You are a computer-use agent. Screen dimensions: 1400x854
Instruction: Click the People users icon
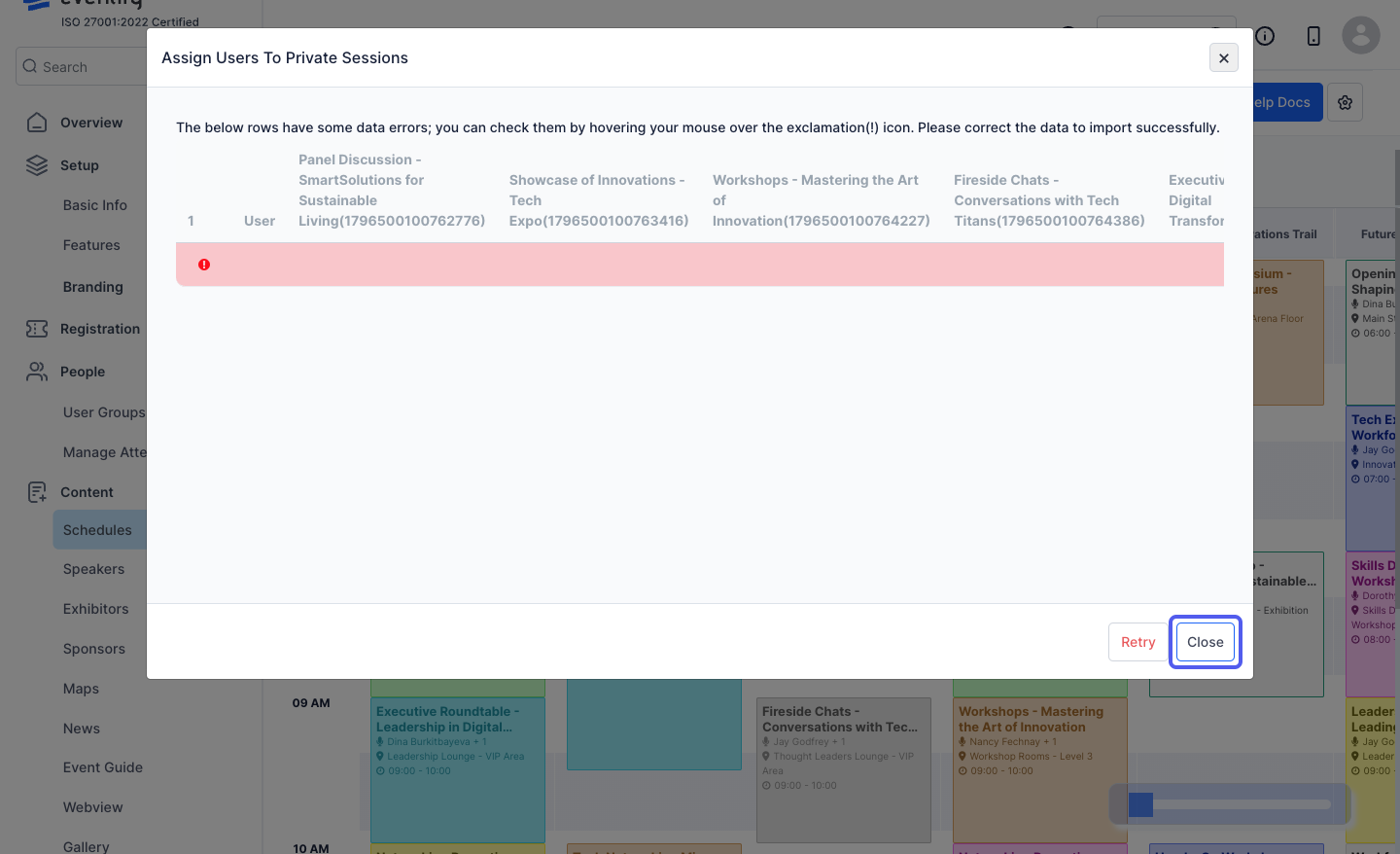37,372
